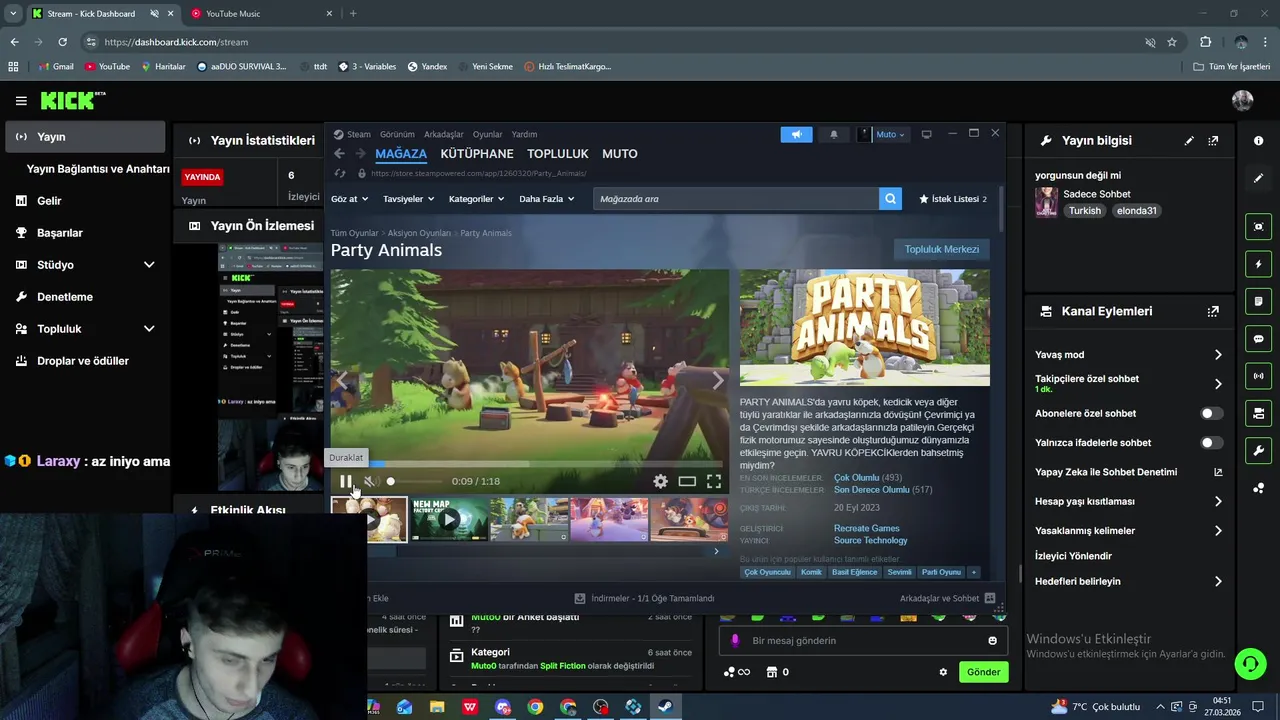1280x720 pixels.
Task: Show next screenshot with right arrow
Action: pyautogui.click(x=717, y=381)
